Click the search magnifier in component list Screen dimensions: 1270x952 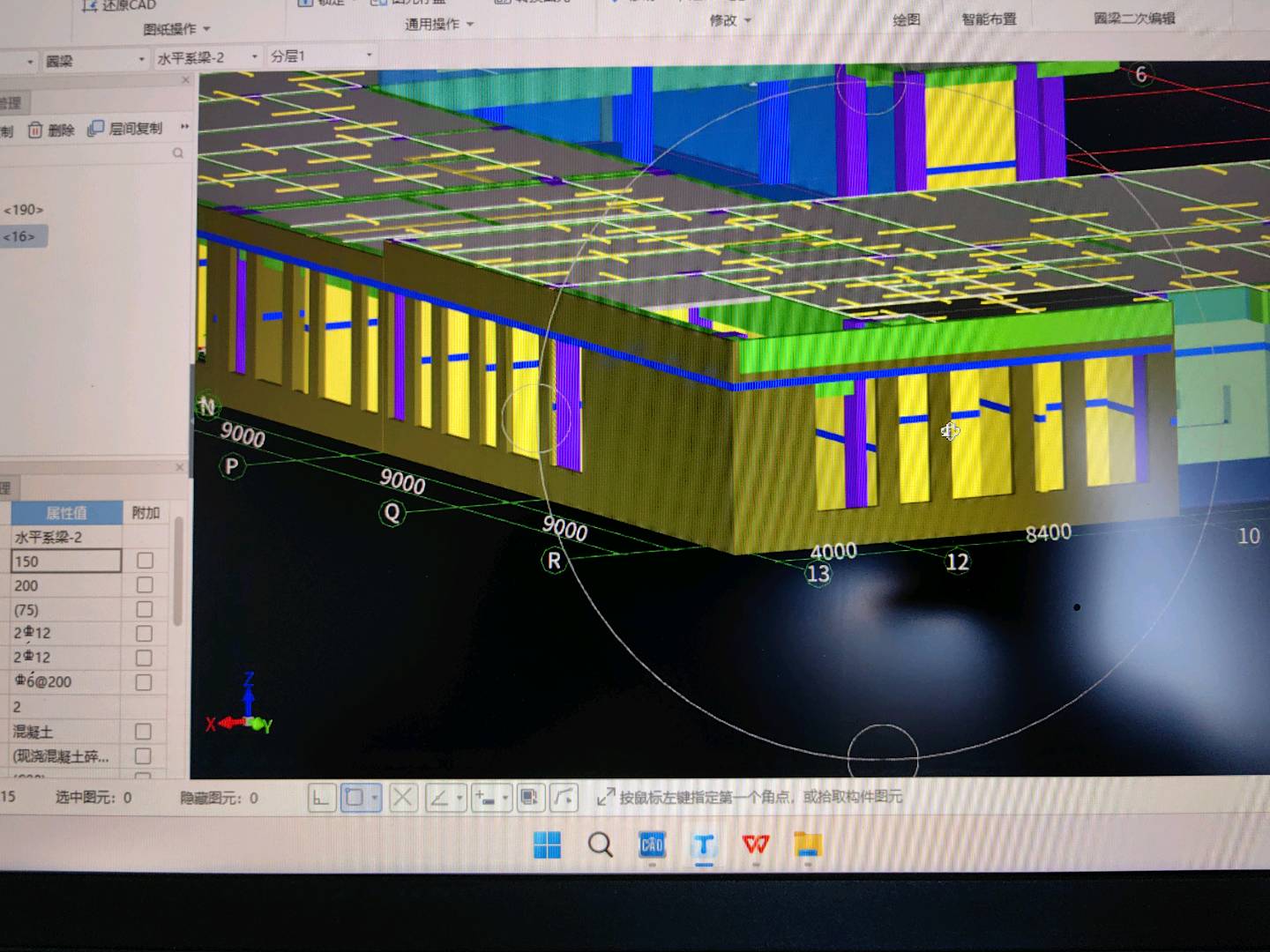click(x=178, y=153)
